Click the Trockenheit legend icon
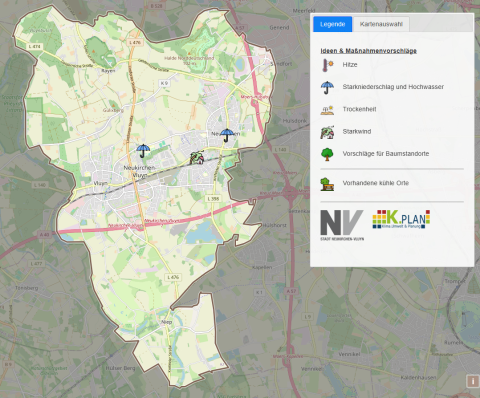This screenshot has height=398, width=480. click(x=327, y=110)
